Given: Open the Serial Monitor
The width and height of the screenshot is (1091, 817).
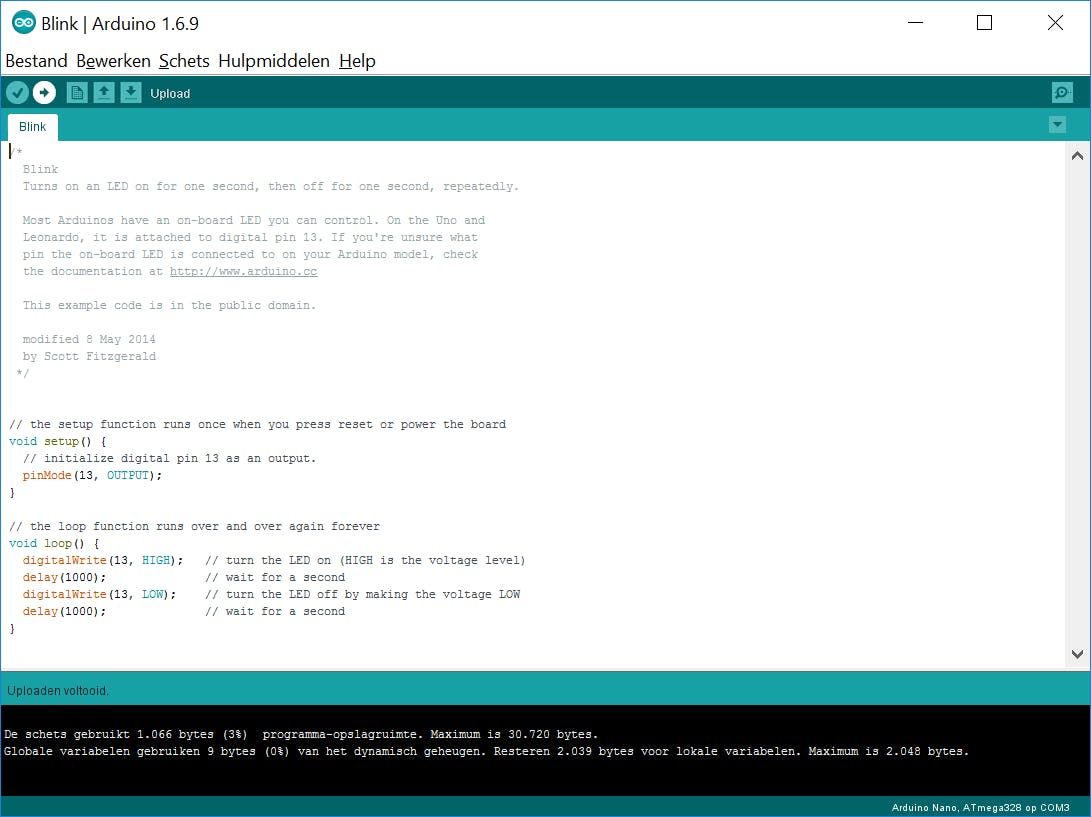Looking at the screenshot, I should tap(1062, 93).
